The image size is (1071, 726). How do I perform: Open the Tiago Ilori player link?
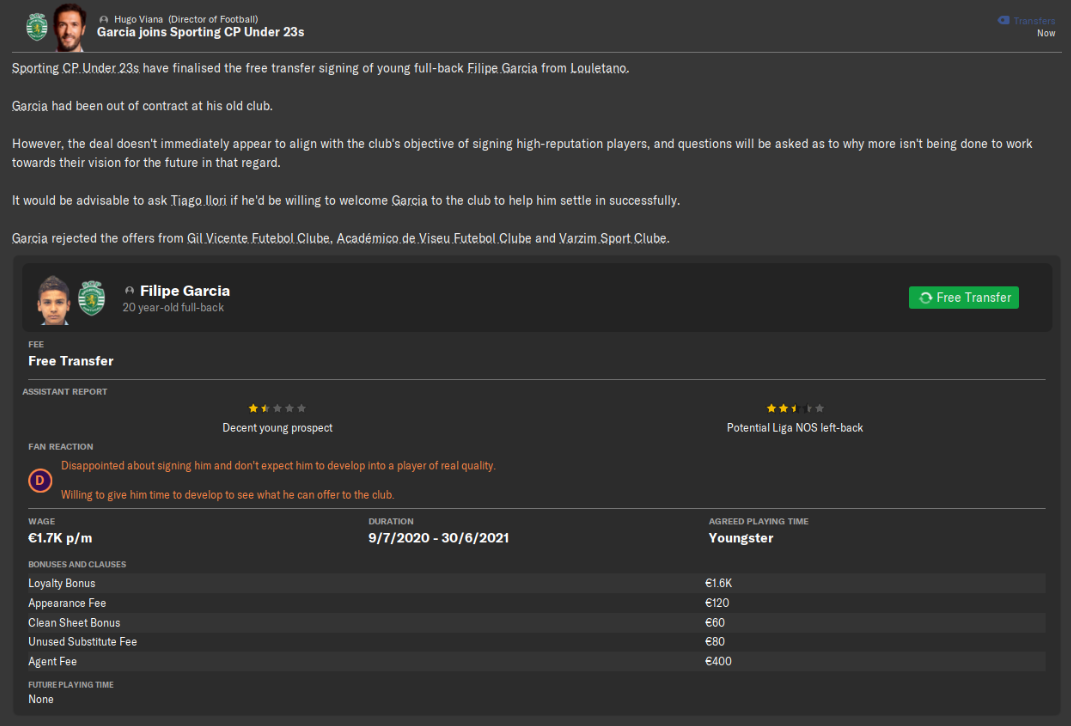(x=198, y=201)
